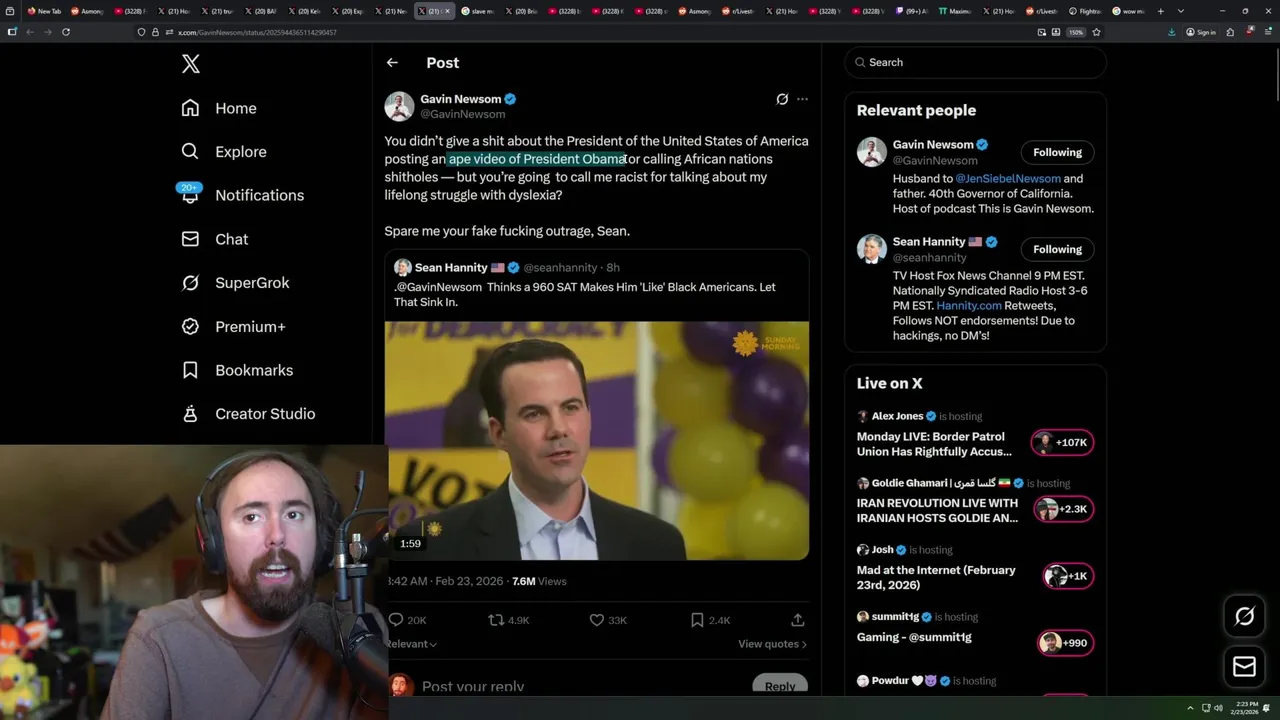
Task: Open SuperGrok in sidebar
Action: coord(235,283)
